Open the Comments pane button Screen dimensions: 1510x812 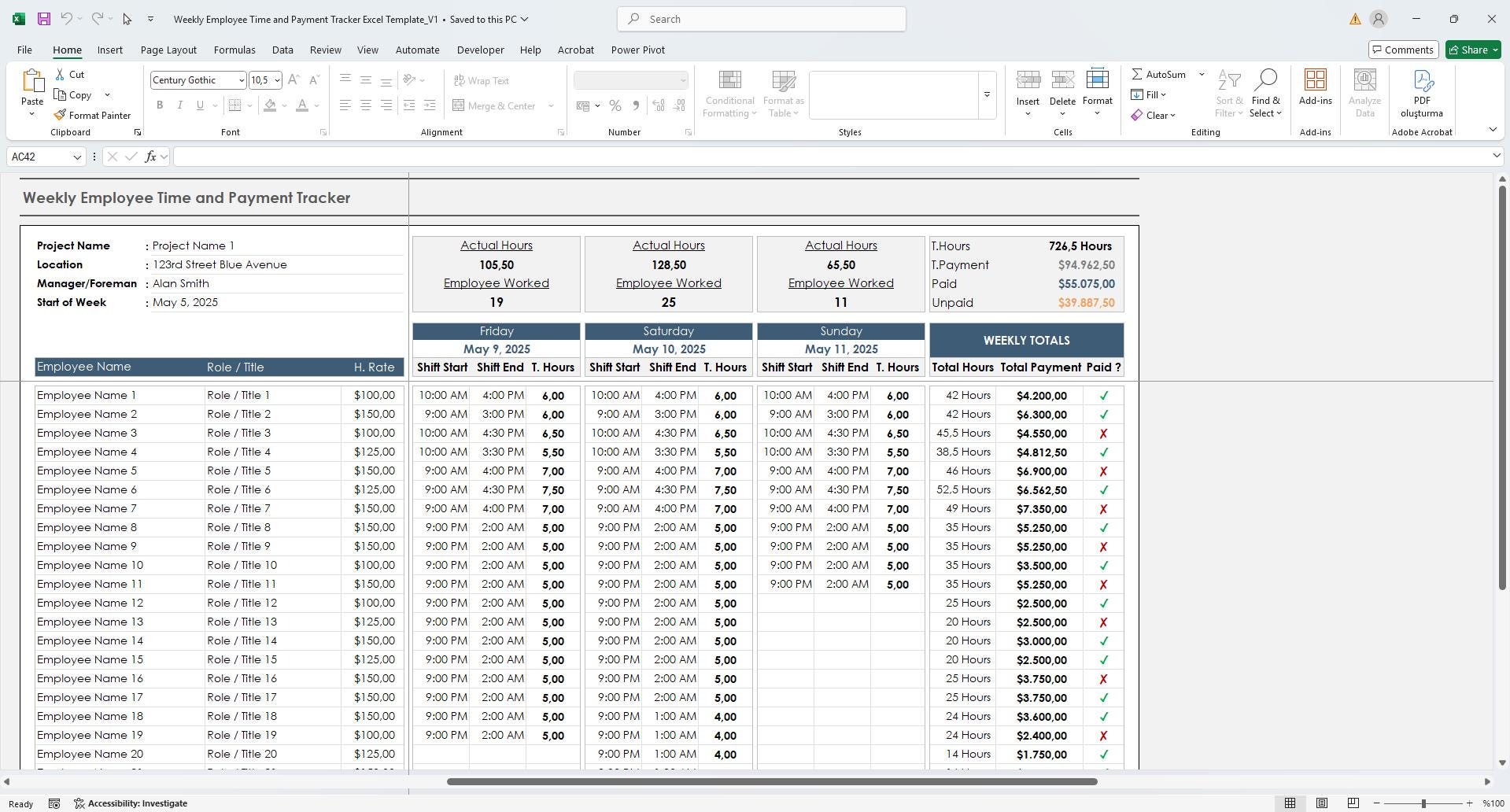click(1403, 50)
